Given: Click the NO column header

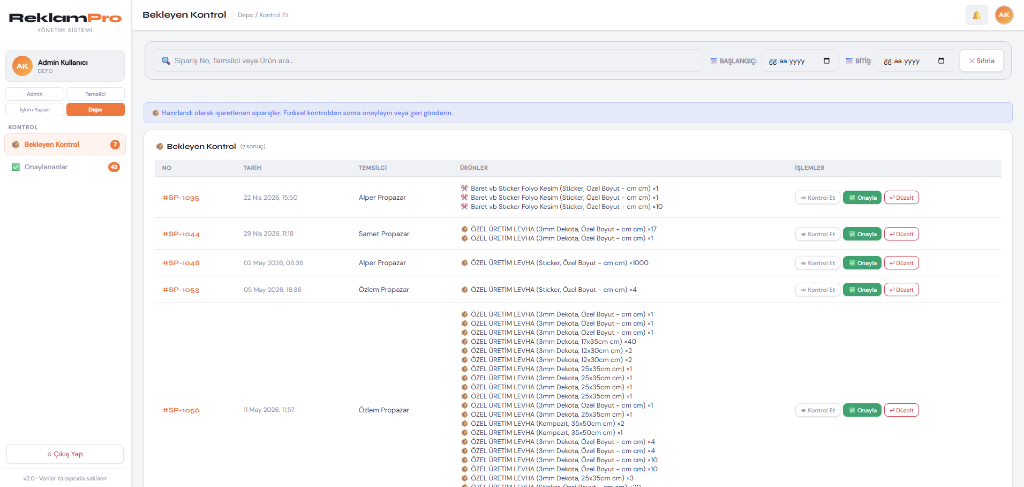Looking at the screenshot, I should coord(167,168).
